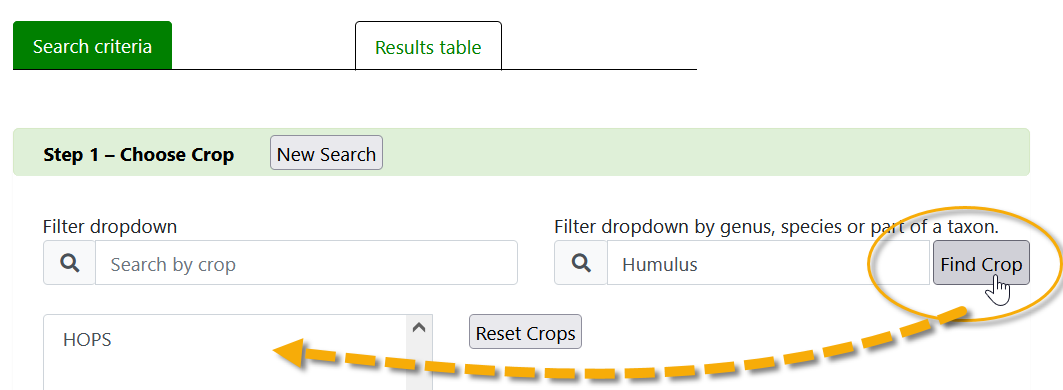Click the crop list scroll-up arrow
This screenshot has width=1063, height=390.
[x=419, y=328]
